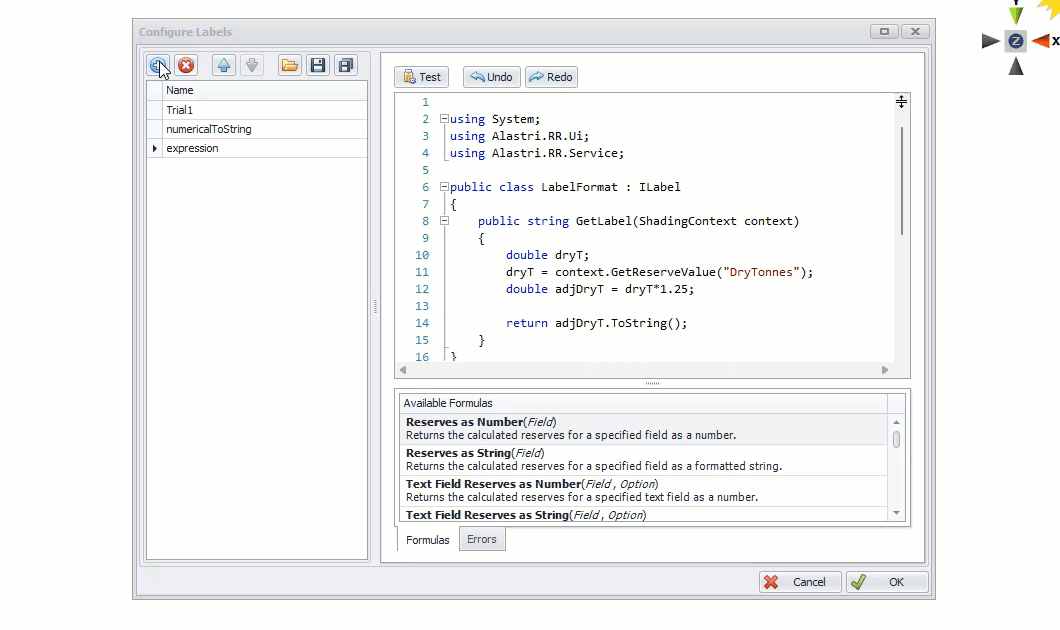The width and height of the screenshot is (1060, 630).
Task: Switch to the Errors tab
Action: (481, 539)
